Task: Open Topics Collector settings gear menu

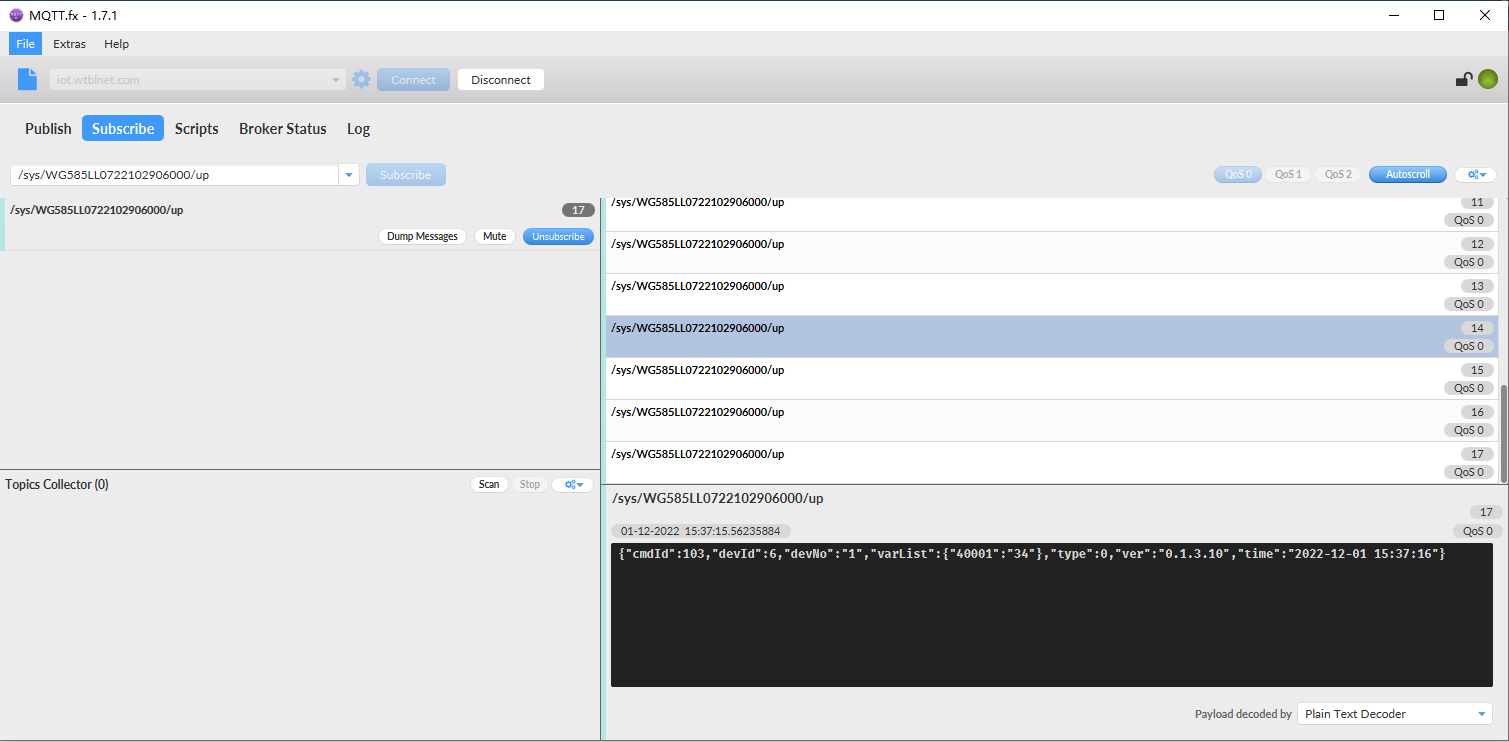Action: 573,485
